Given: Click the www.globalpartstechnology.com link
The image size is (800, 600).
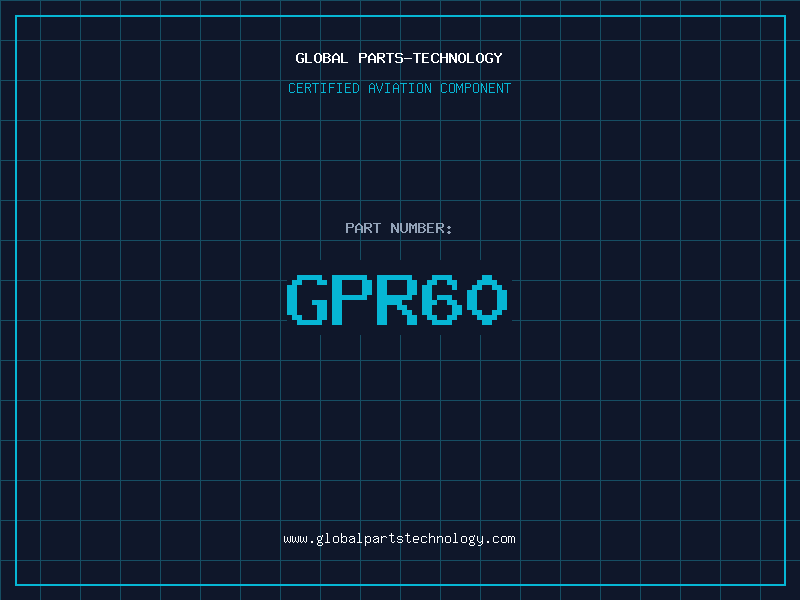Looking at the screenshot, I should pyautogui.click(x=399, y=539).
